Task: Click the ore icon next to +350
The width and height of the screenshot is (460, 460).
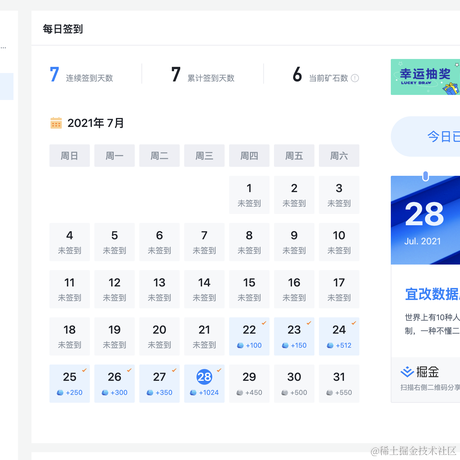Action: [150, 393]
